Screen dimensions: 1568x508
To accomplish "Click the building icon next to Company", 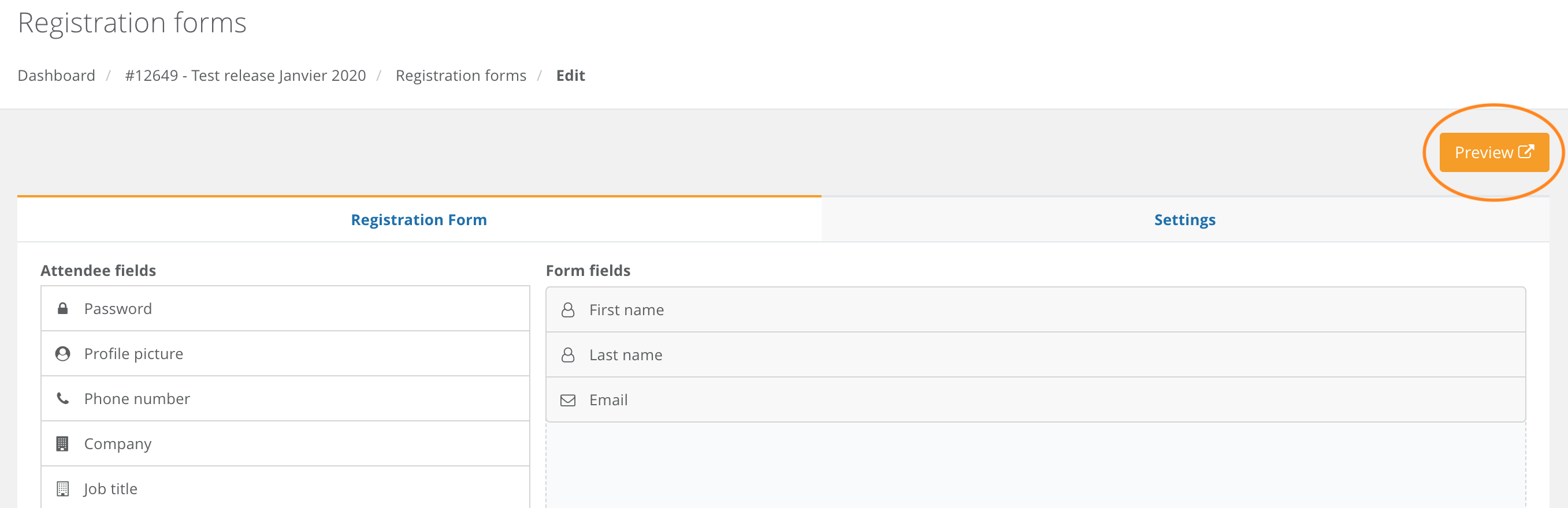I will click(63, 443).
